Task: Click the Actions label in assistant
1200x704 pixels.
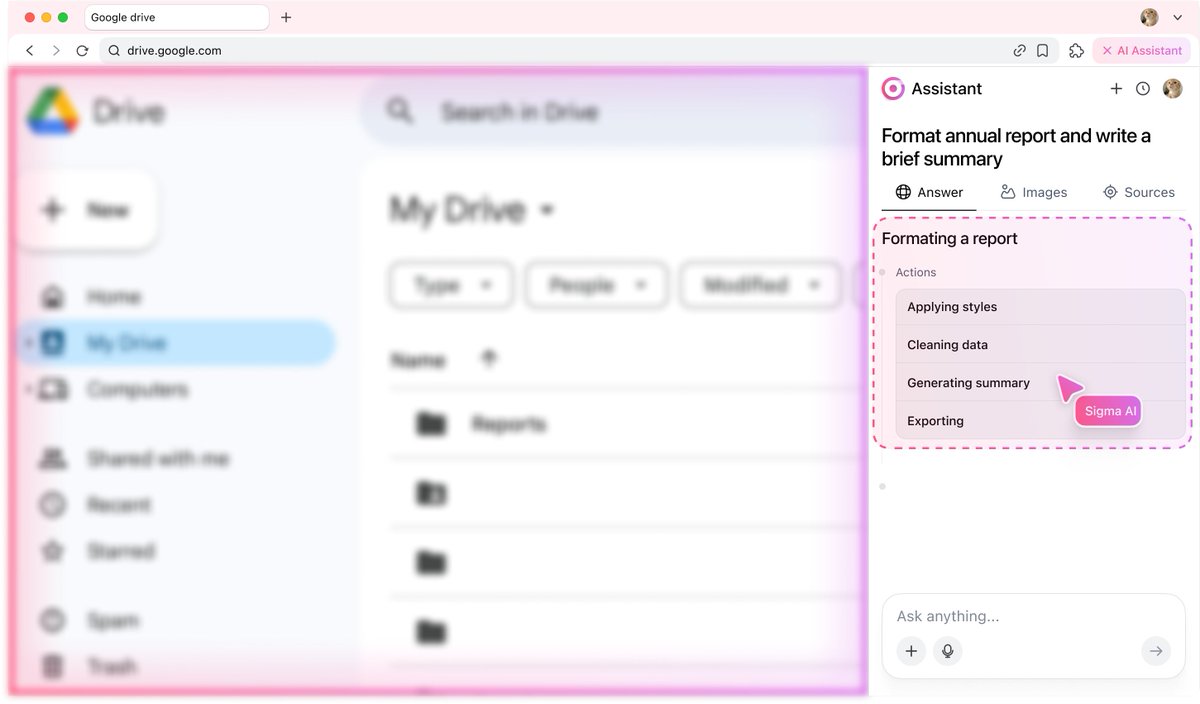Action: 915,272
